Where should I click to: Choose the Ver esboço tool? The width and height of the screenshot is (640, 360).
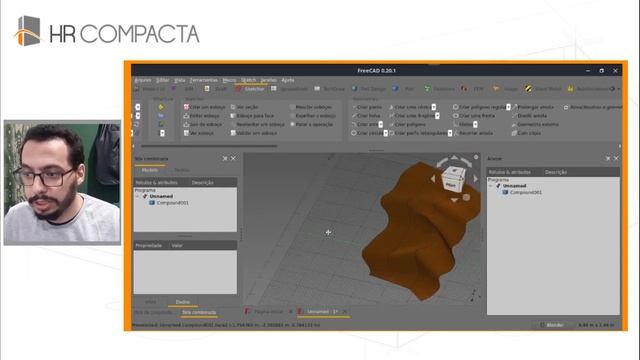pos(199,133)
